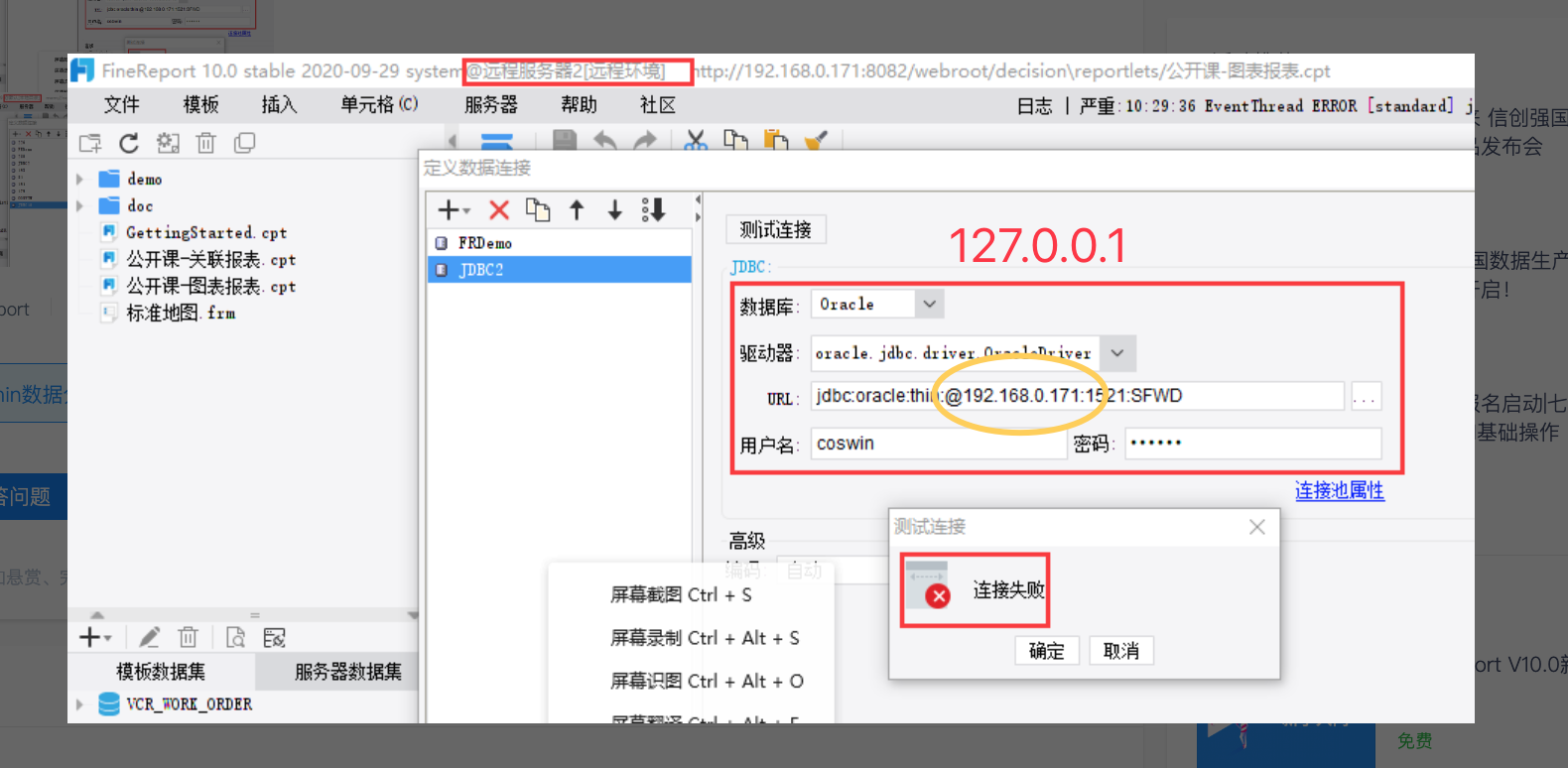The image size is (1568, 768).
Task: Remove the selected connection with red X
Action: coord(499,210)
